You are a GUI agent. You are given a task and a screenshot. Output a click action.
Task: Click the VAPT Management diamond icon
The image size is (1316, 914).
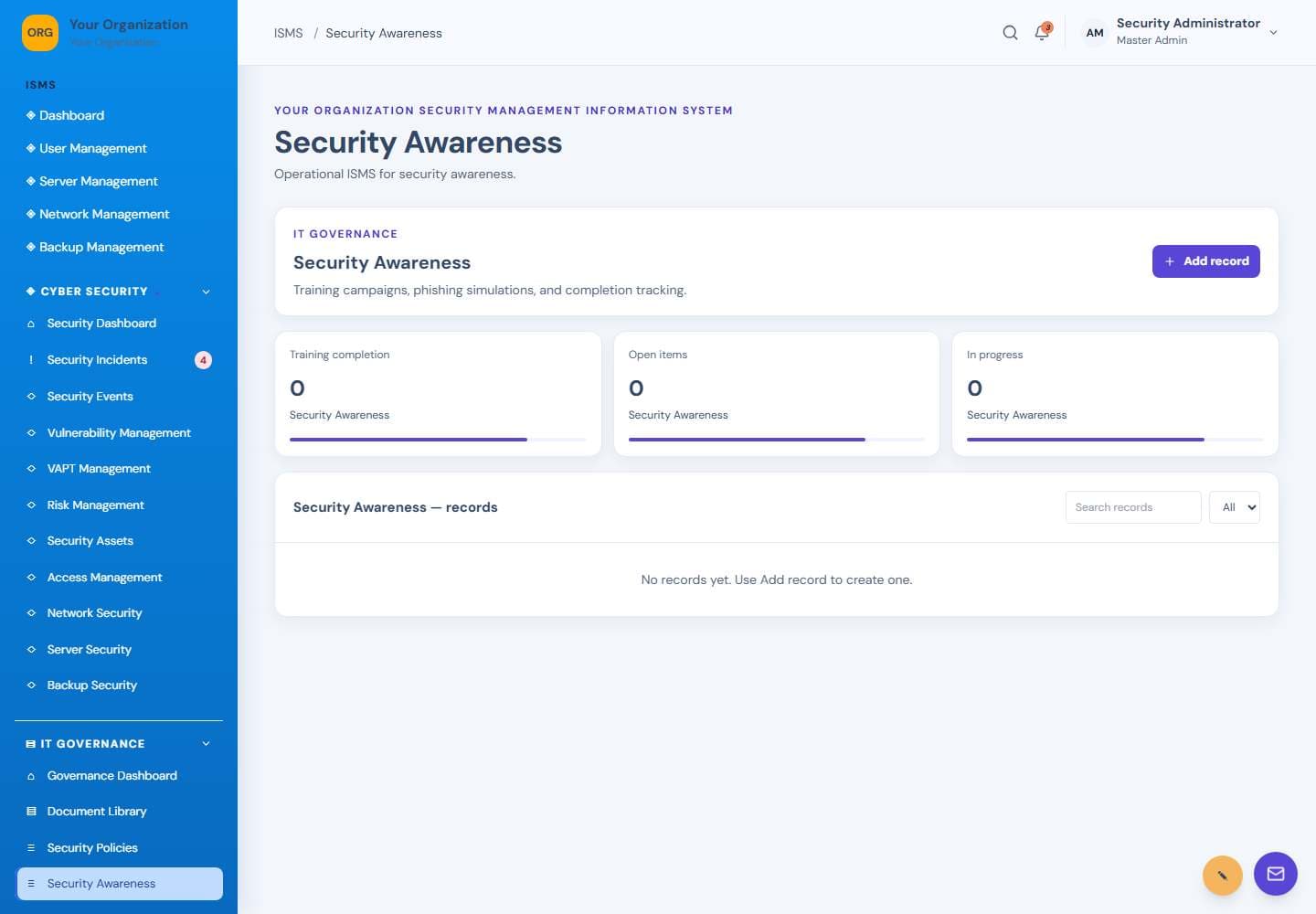(31, 469)
